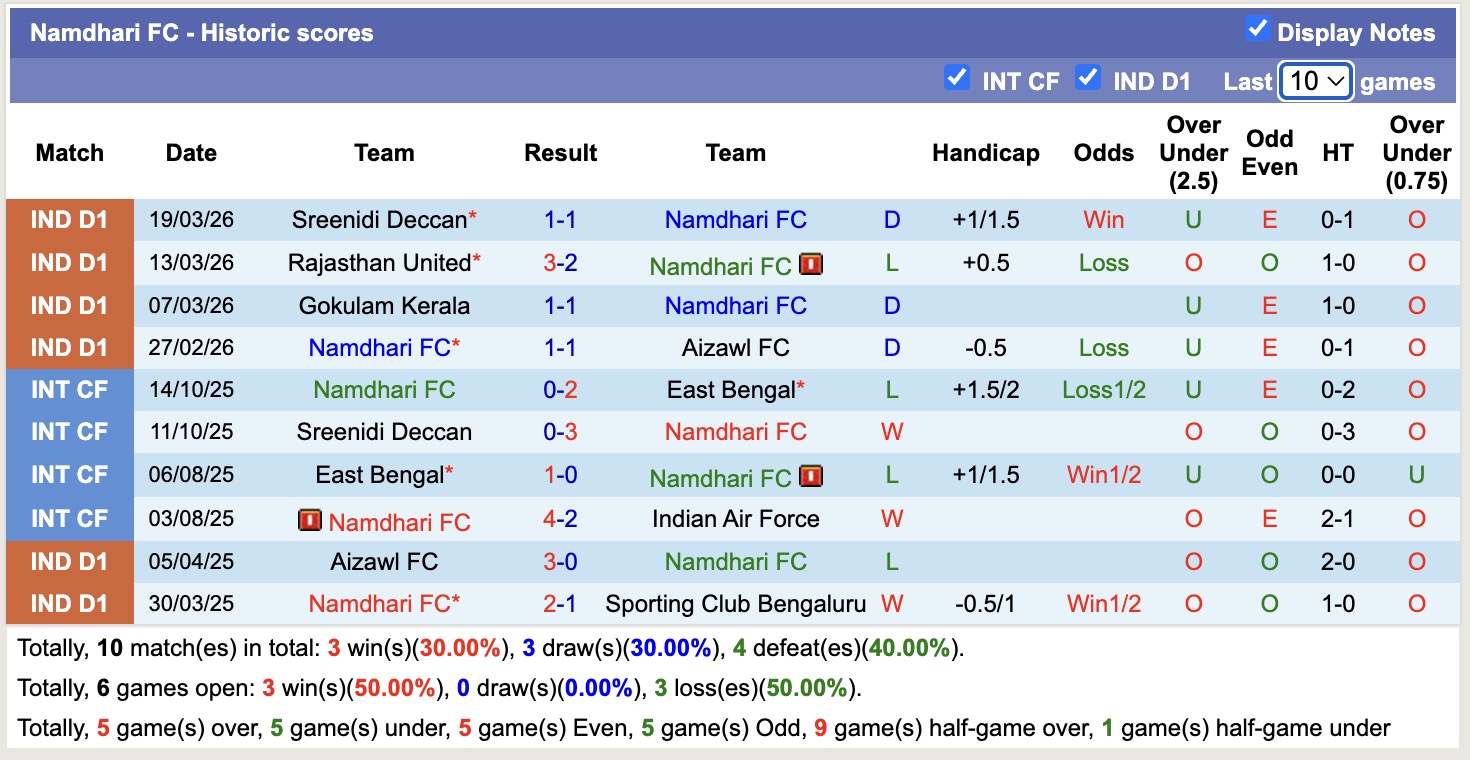Disable the IND D1 filter checkbox

pyautogui.click(x=1087, y=77)
